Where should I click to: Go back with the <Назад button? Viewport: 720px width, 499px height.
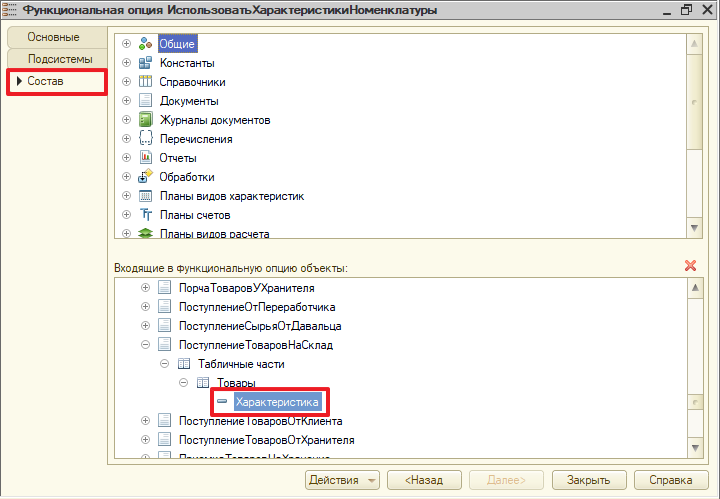coord(424,480)
